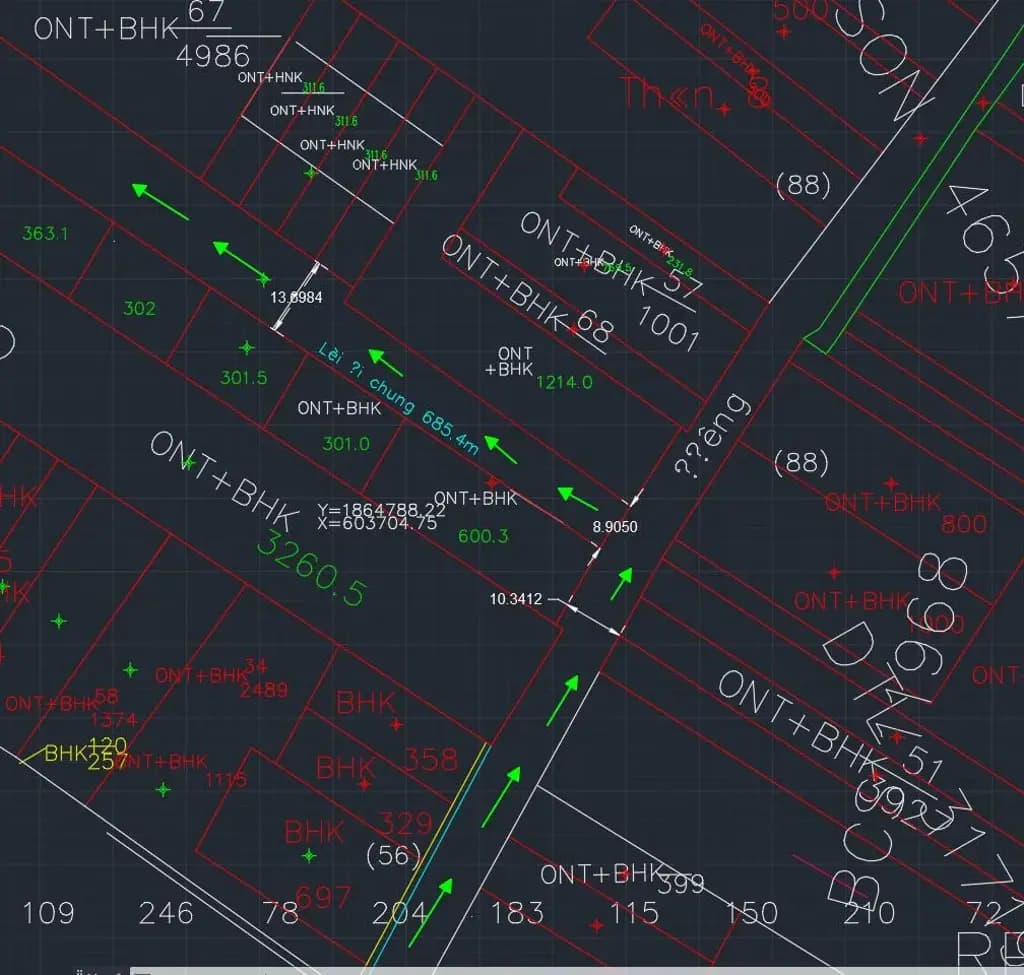Click the coordinate text X=603704.75
Image resolution: width=1024 pixels, height=975 pixels.
pyautogui.click(x=377, y=523)
